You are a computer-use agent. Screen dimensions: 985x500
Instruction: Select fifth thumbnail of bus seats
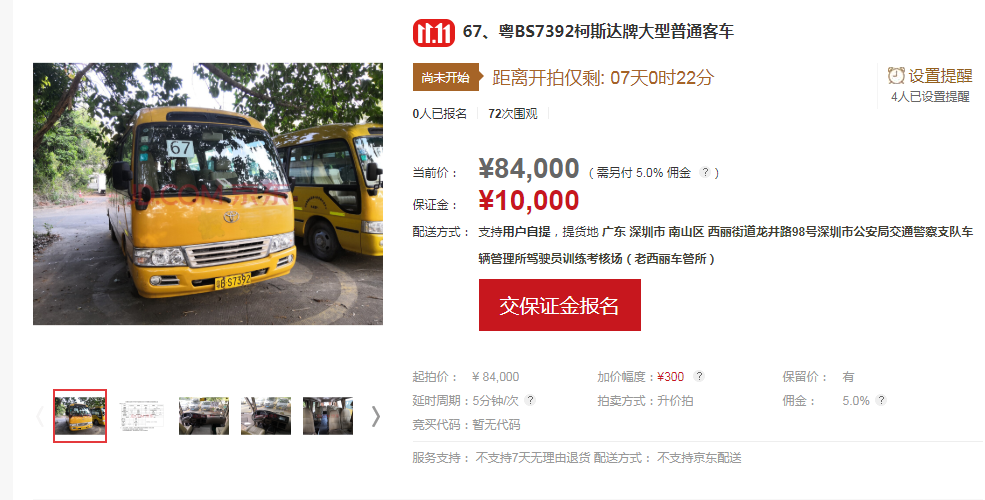[x=328, y=416]
